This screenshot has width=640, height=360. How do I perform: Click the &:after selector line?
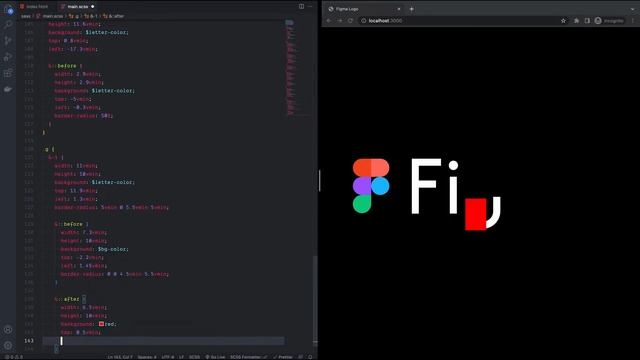pyautogui.click(x=70, y=299)
